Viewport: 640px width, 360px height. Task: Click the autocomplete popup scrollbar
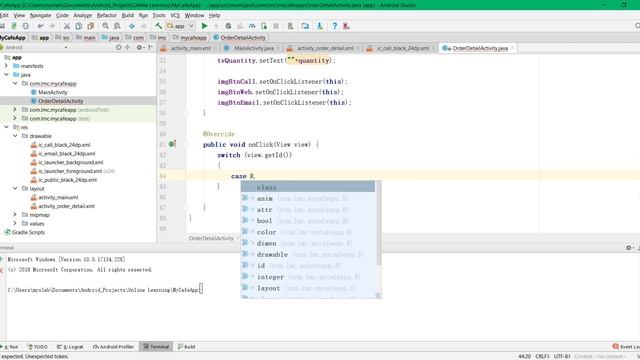(x=378, y=224)
